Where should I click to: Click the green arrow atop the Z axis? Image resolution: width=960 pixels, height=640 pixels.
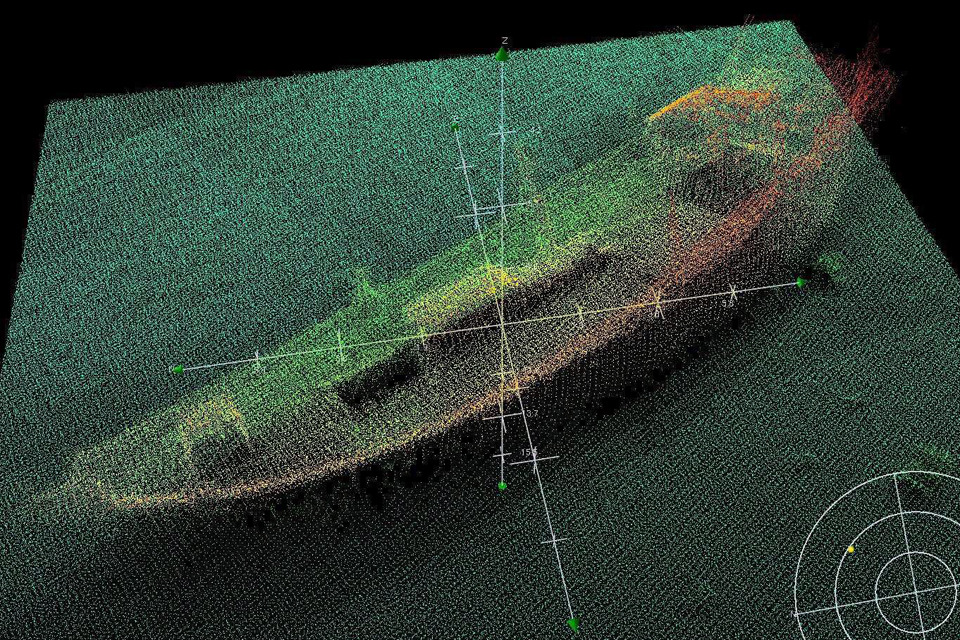pos(504,53)
